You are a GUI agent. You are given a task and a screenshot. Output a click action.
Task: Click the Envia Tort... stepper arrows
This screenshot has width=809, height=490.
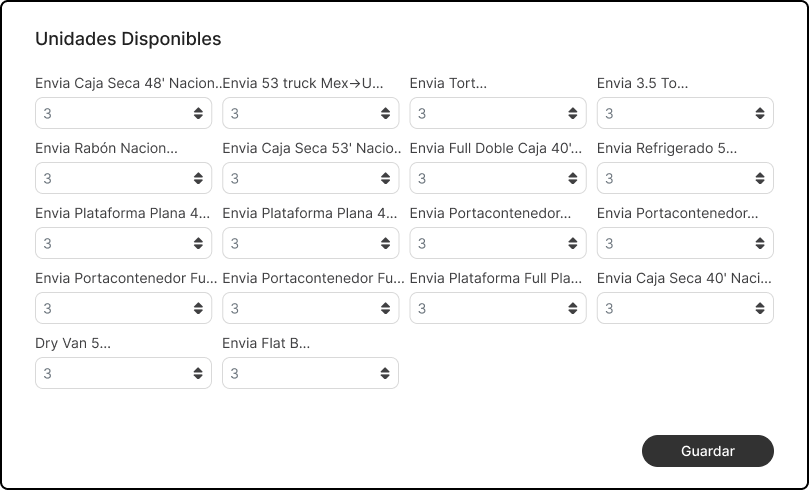point(572,114)
